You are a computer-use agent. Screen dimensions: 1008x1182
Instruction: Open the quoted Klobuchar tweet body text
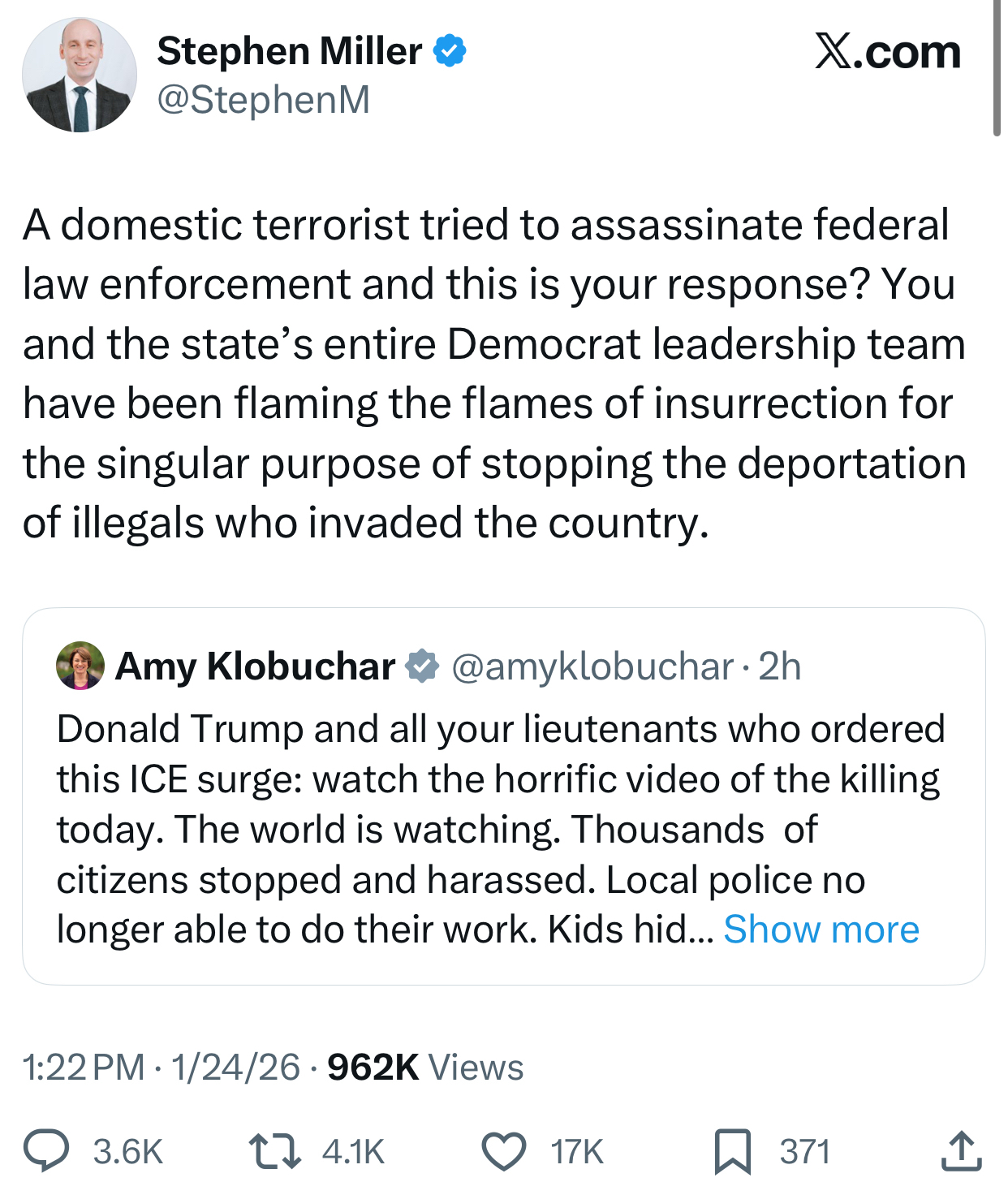tap(487, 828)
